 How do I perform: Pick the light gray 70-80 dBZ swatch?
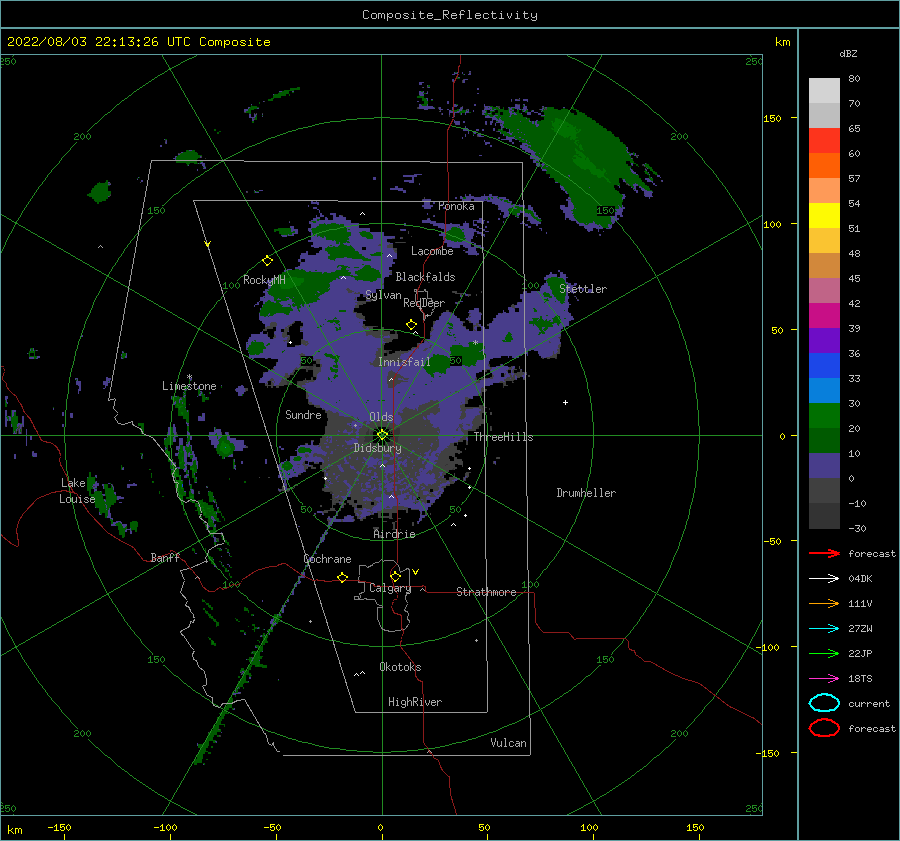click(824, 90)
